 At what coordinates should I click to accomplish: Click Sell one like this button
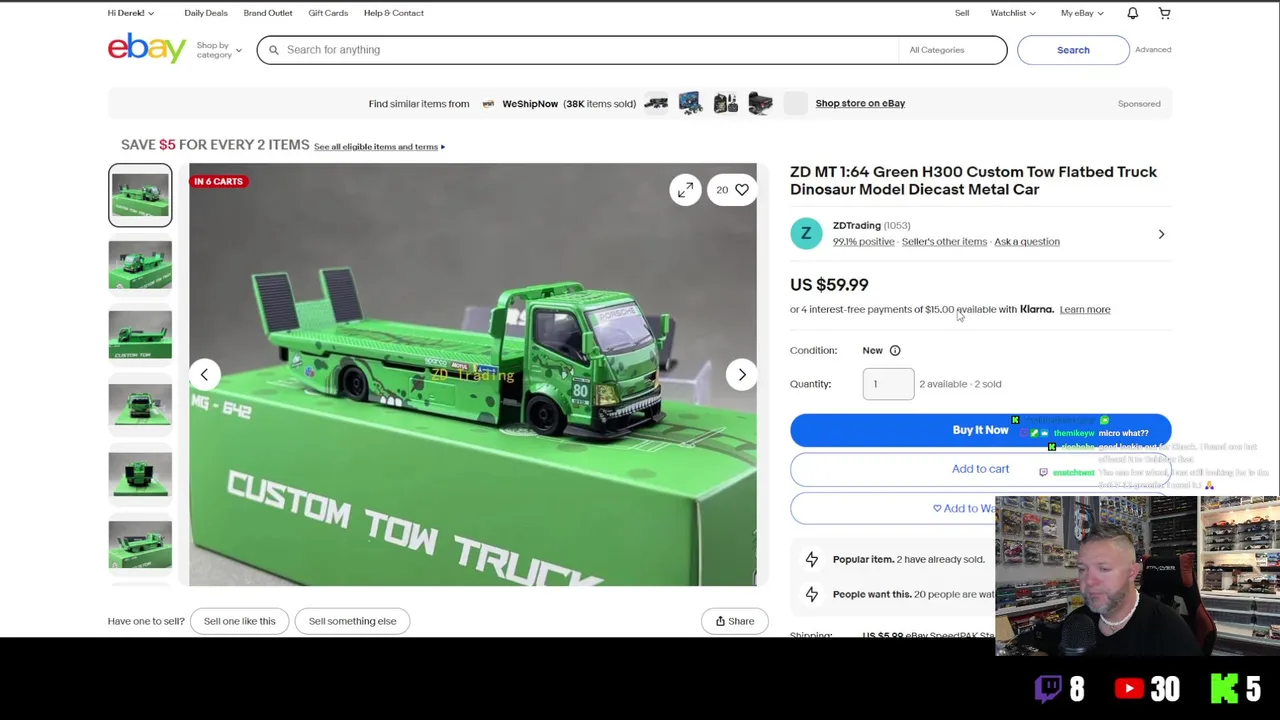240,621
